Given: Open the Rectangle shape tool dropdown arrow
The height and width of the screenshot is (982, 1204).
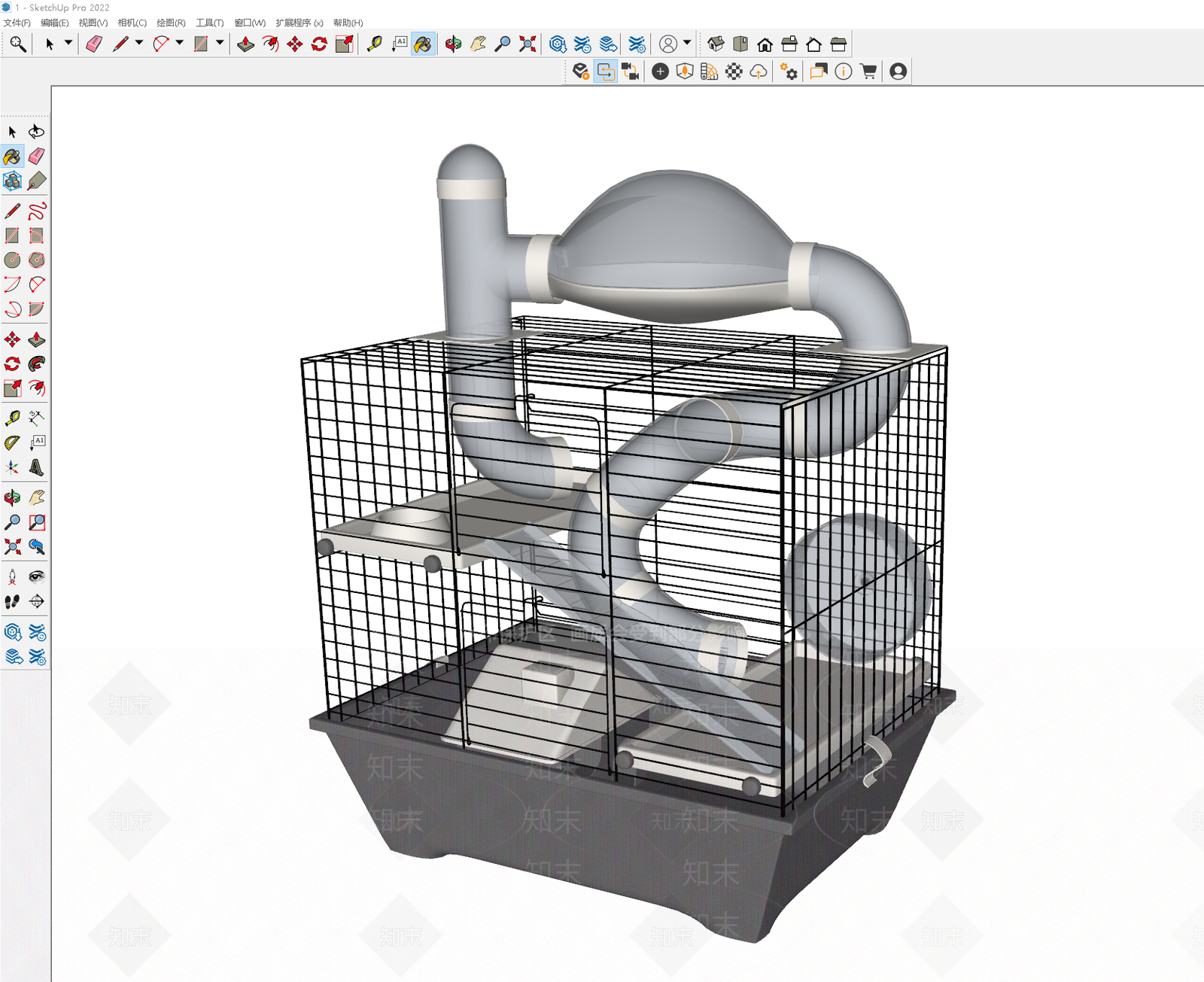Looking at the screenshot, I should [220, 44].
